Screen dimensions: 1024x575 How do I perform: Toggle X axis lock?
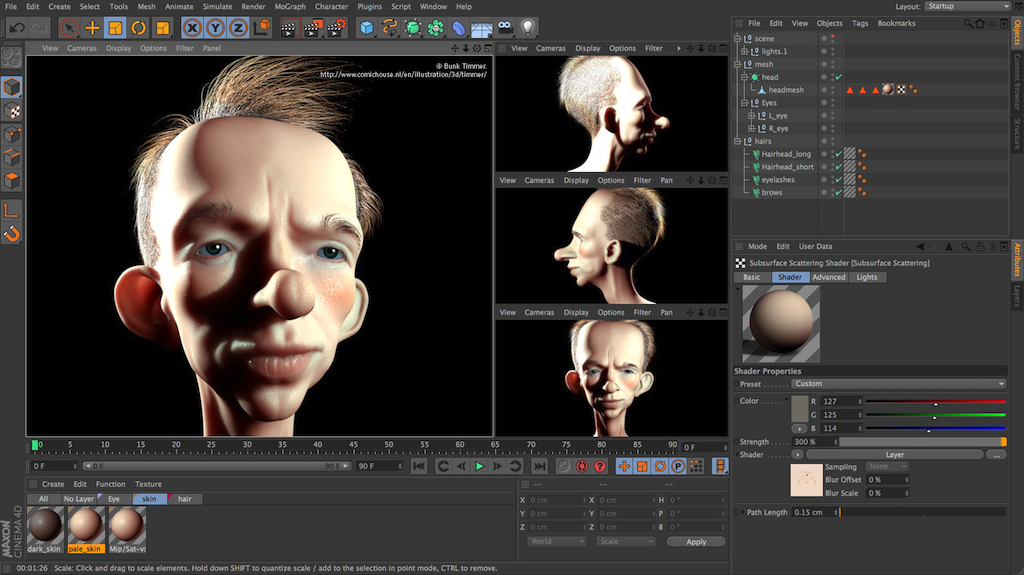click(x=192, y=27)
